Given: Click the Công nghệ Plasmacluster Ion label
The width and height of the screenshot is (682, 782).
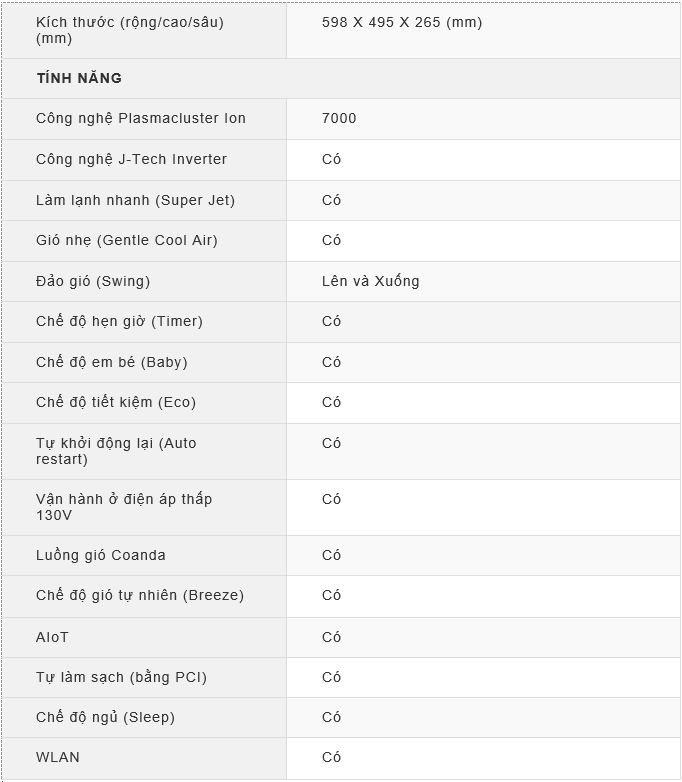Looking at the screenshot, I should pos(141,119).
